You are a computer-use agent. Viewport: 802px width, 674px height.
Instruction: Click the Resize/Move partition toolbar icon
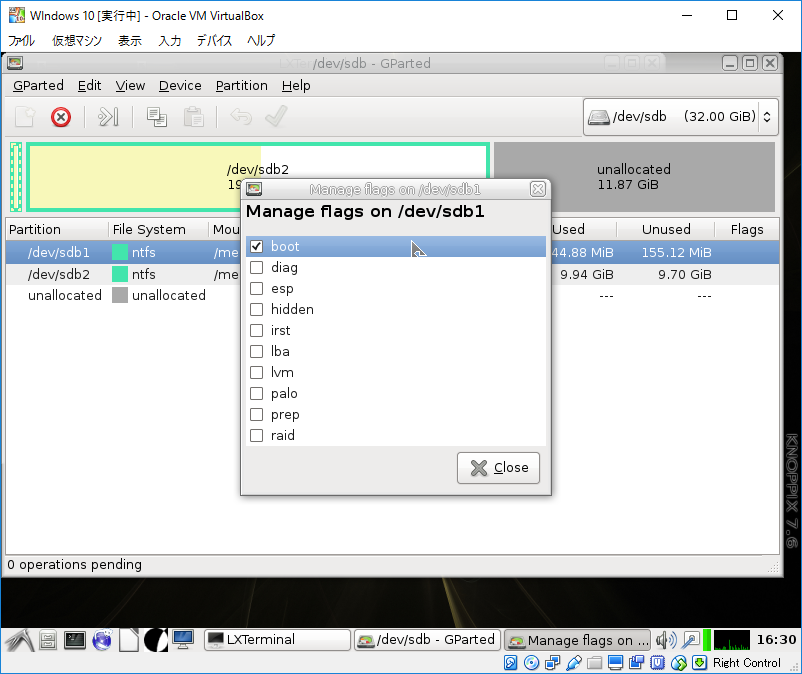point(108,117)
